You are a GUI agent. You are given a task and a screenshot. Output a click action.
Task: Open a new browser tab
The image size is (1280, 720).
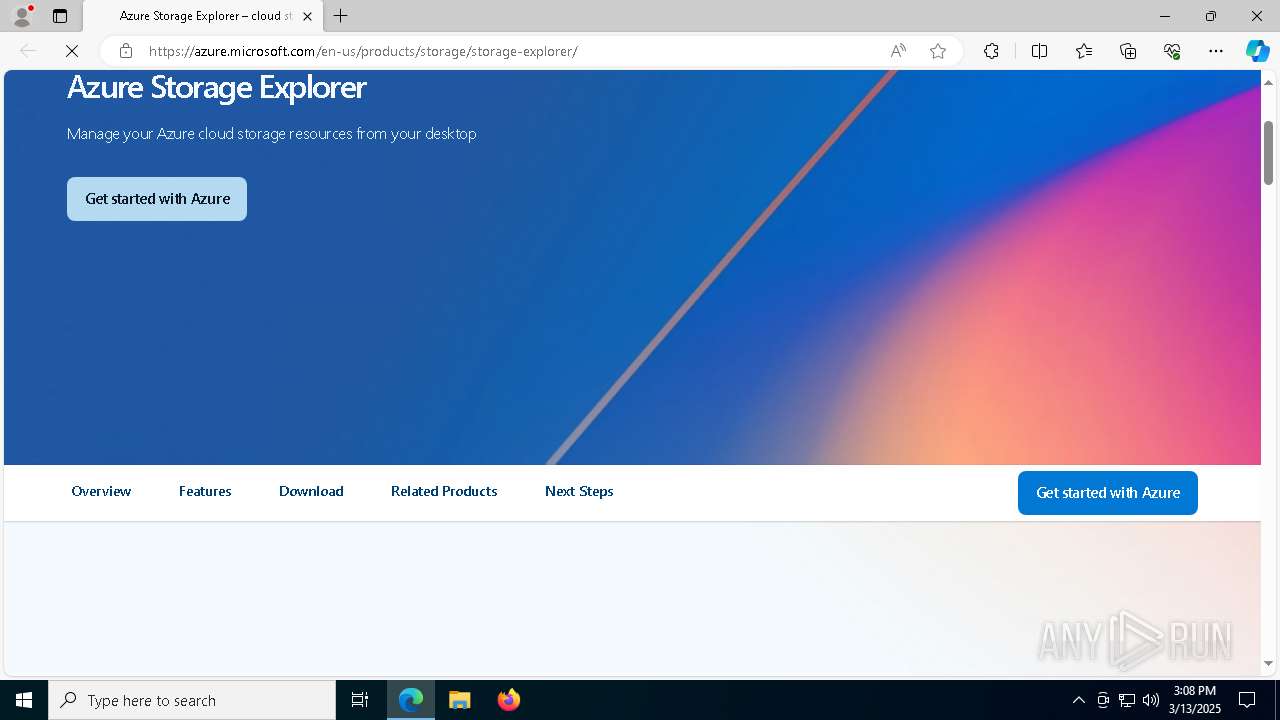pos(341,16)
